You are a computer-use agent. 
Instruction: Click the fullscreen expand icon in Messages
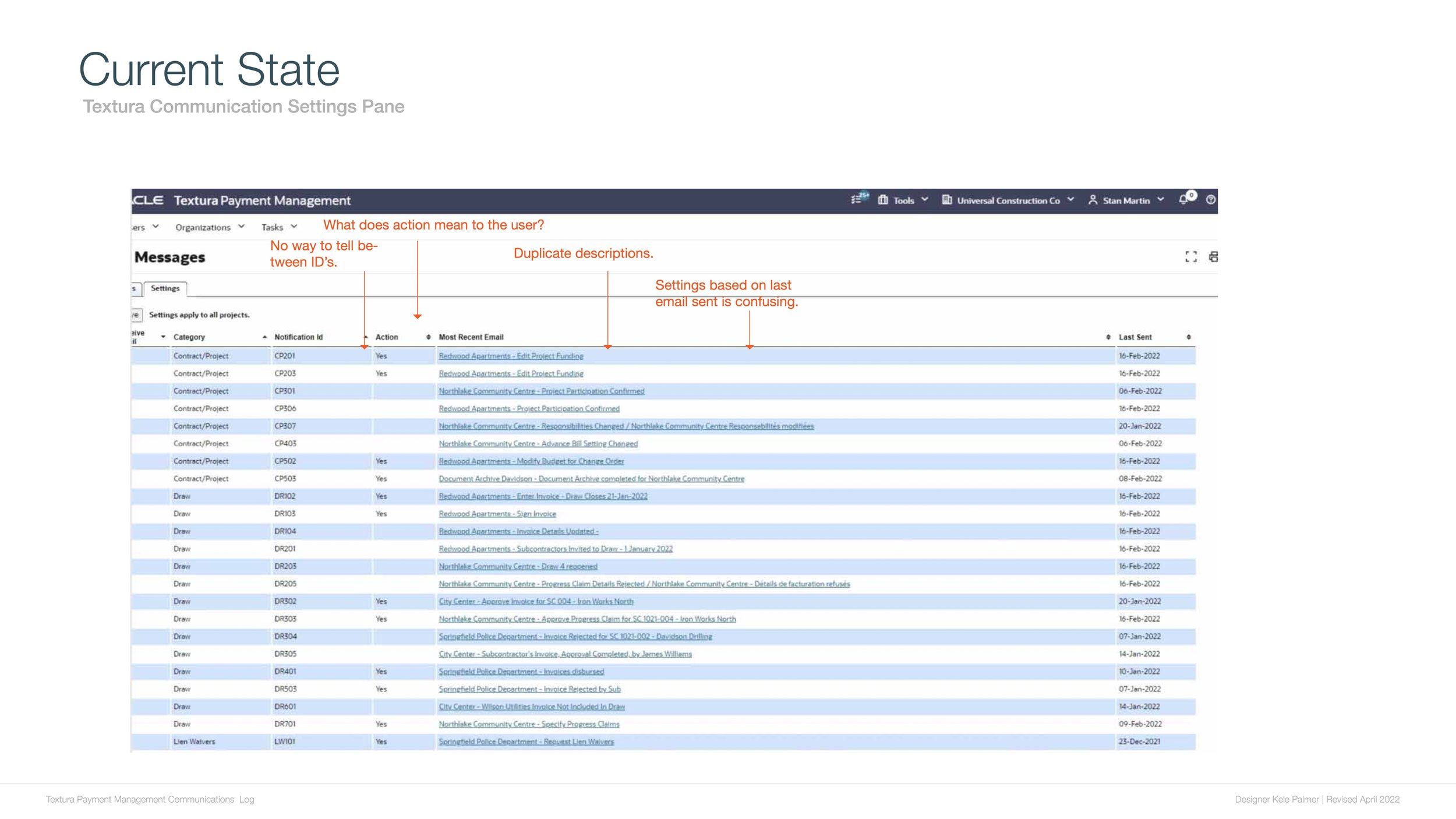point(1191,256)
